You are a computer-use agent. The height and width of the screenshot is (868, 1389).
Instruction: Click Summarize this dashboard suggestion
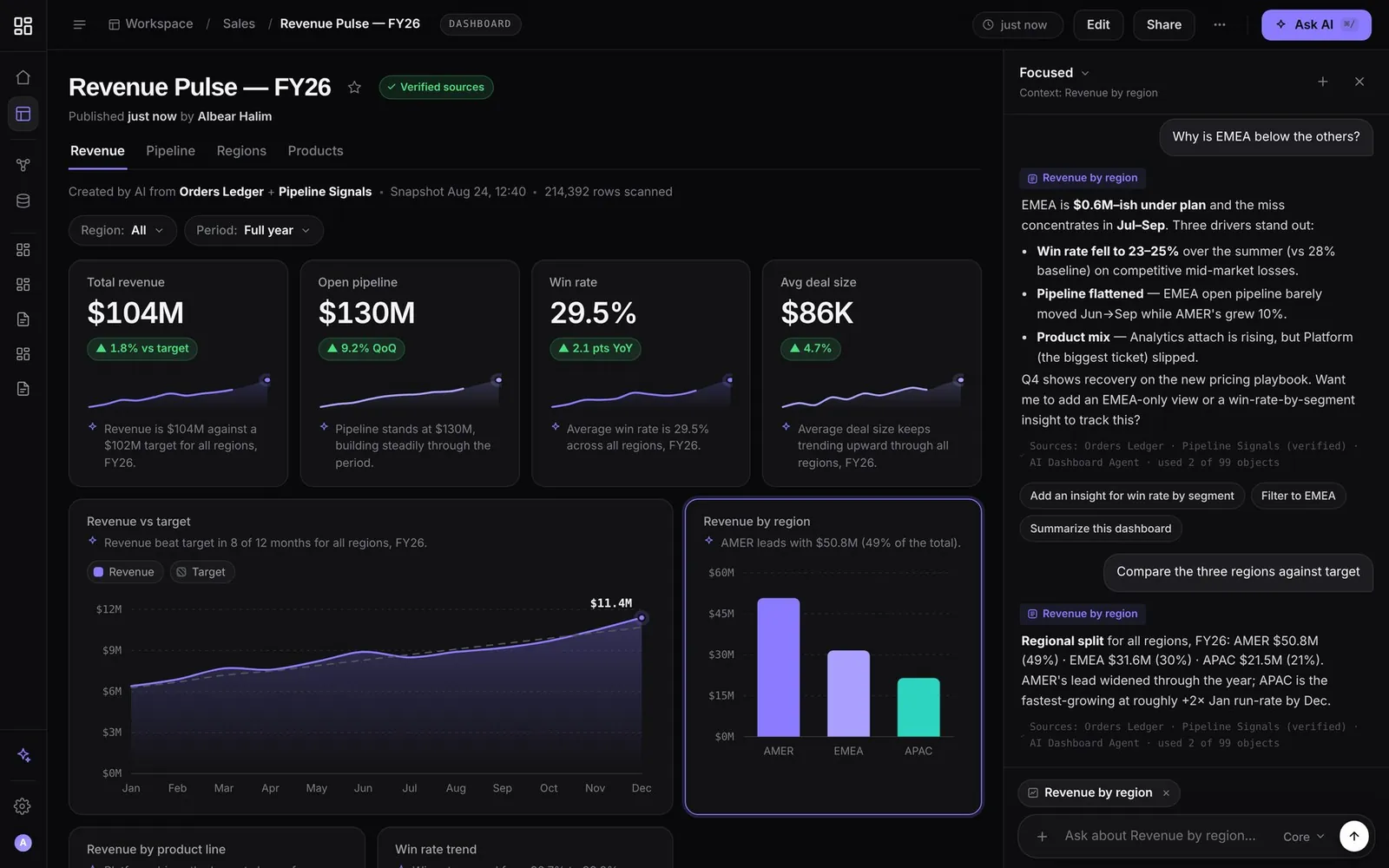(x=1100, y=529)
